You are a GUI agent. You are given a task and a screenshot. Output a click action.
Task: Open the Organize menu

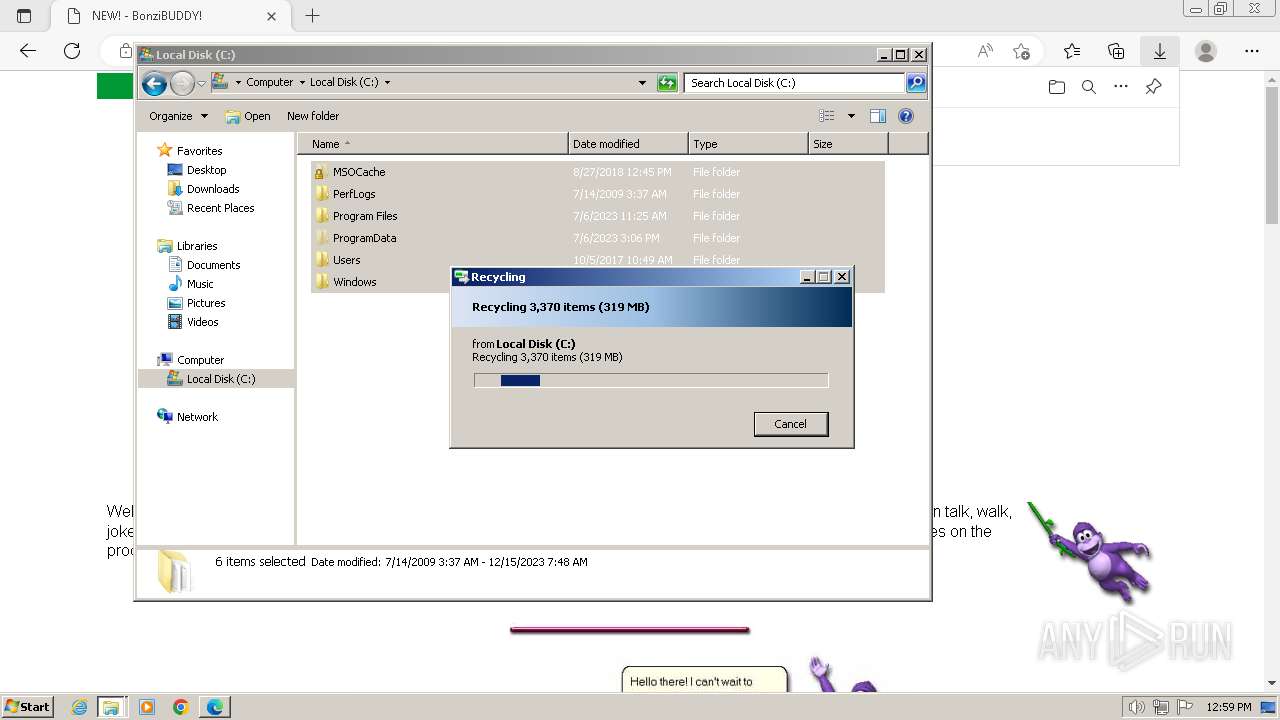click(x=178, y=116)
